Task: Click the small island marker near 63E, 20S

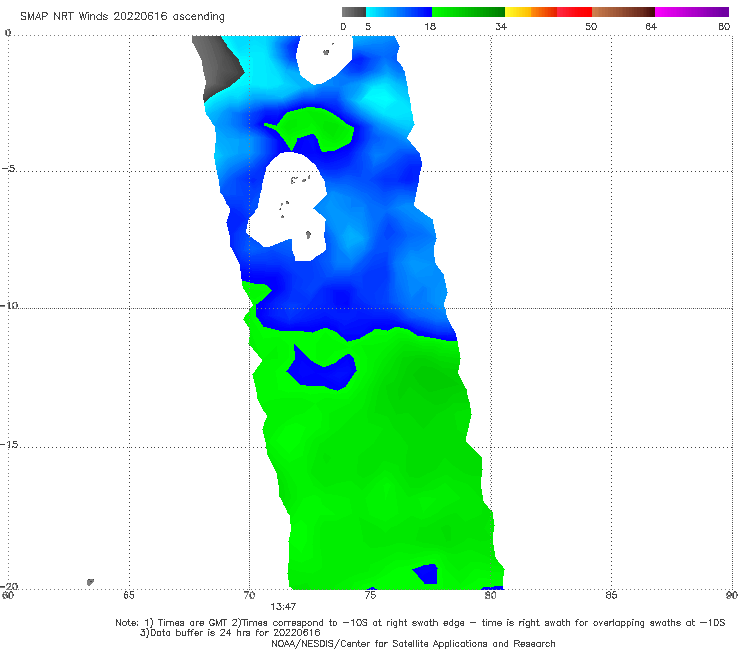Action: coord(90,582)
